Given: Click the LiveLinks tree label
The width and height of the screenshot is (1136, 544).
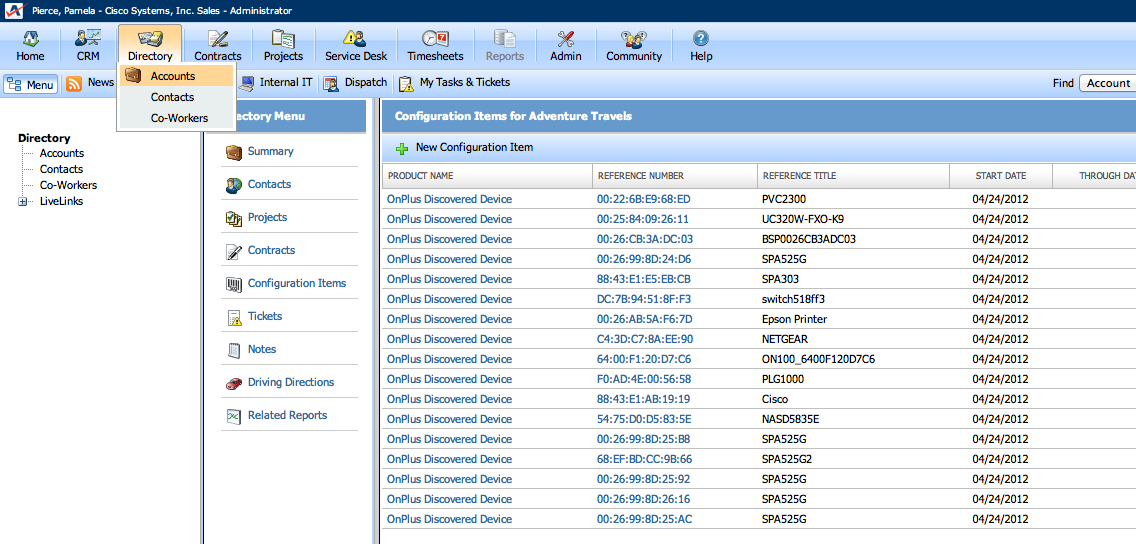Looking at the screenshot, I should point(61,201).
